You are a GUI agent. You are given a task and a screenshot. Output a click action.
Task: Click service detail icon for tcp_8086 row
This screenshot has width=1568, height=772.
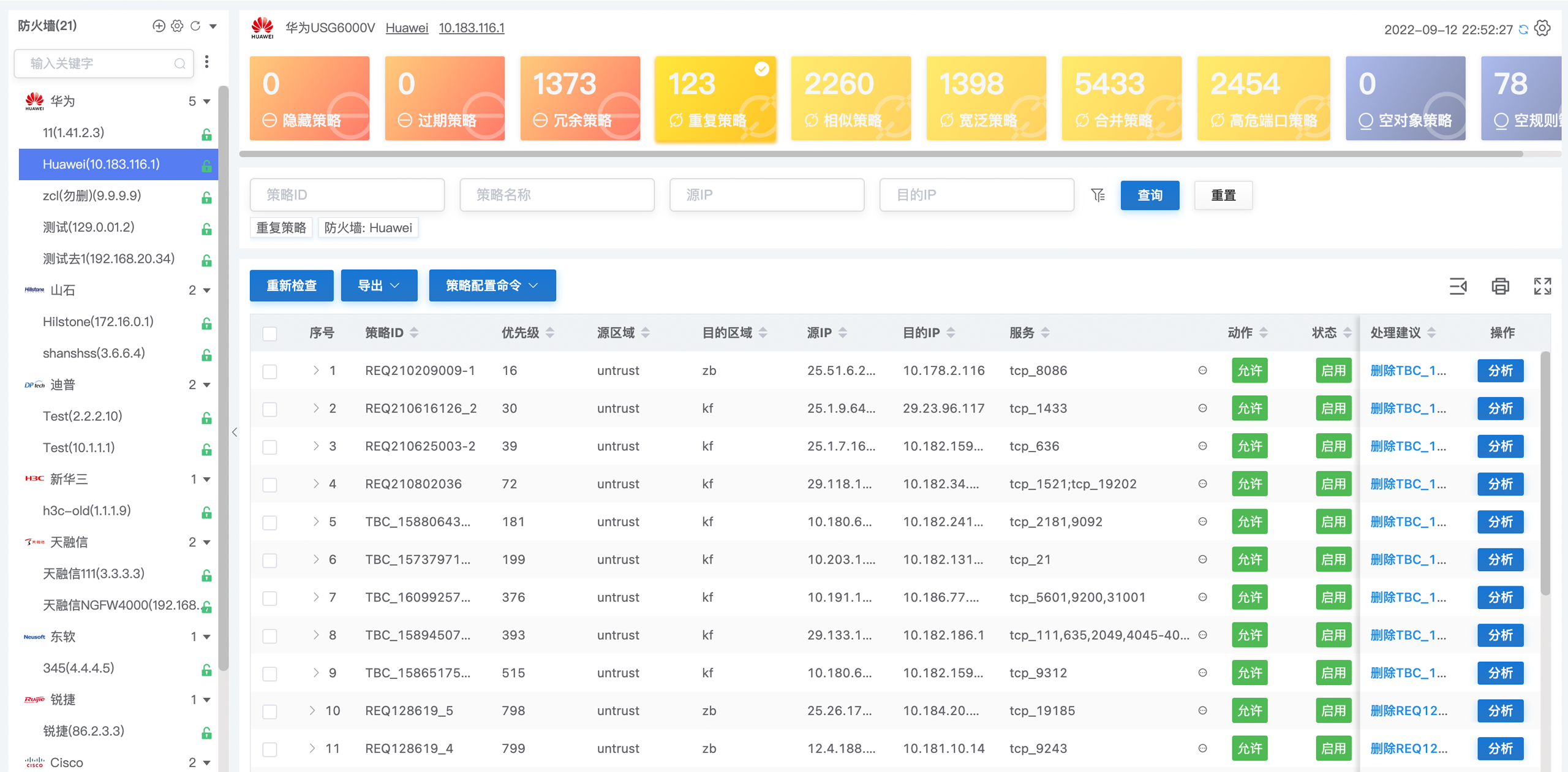coord(1202,370)
